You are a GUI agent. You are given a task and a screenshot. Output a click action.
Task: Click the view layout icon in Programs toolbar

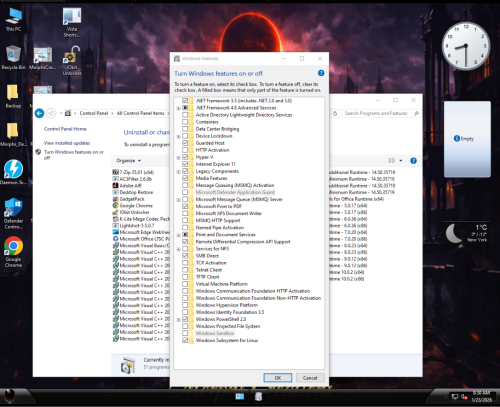click(x=391, y=161)
